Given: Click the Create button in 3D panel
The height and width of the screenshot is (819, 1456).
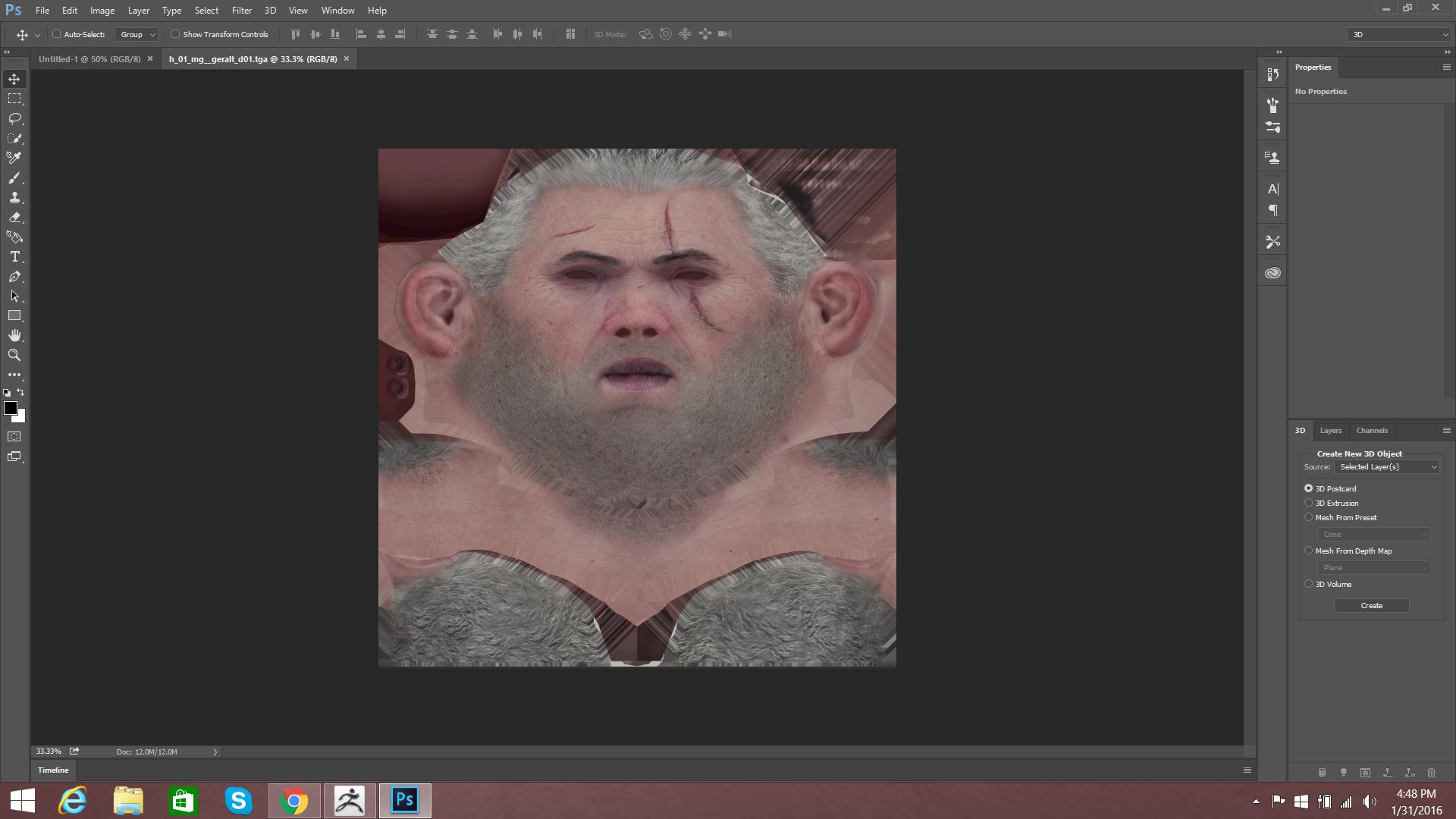Looking at the screenshot, I should tap(1371, 606).
